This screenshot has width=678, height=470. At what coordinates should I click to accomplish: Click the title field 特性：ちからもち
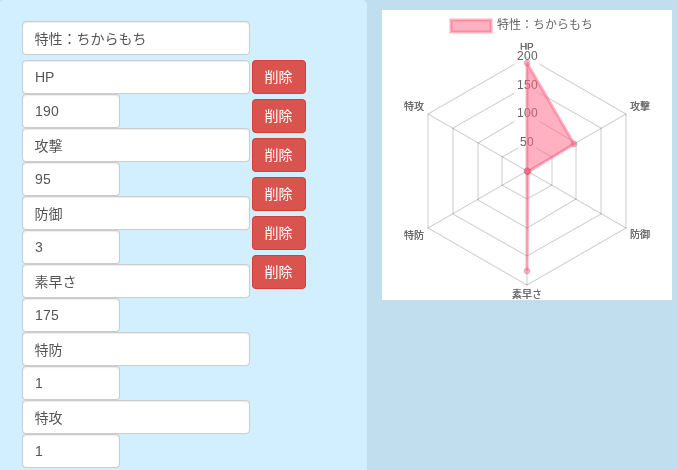click(136, 39)
